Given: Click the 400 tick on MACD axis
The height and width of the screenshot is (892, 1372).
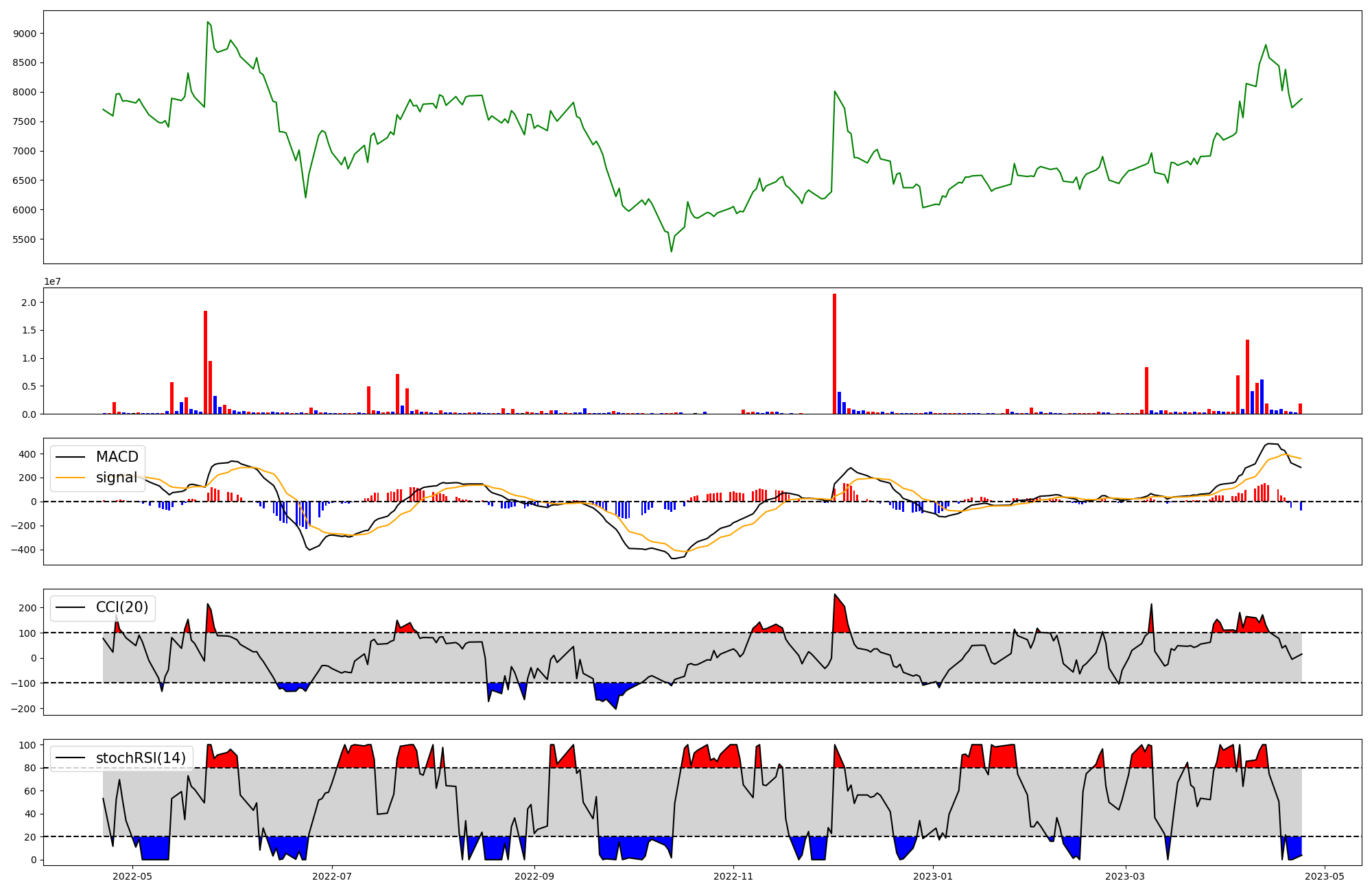Looking at the screenshot, I should 27,454.
